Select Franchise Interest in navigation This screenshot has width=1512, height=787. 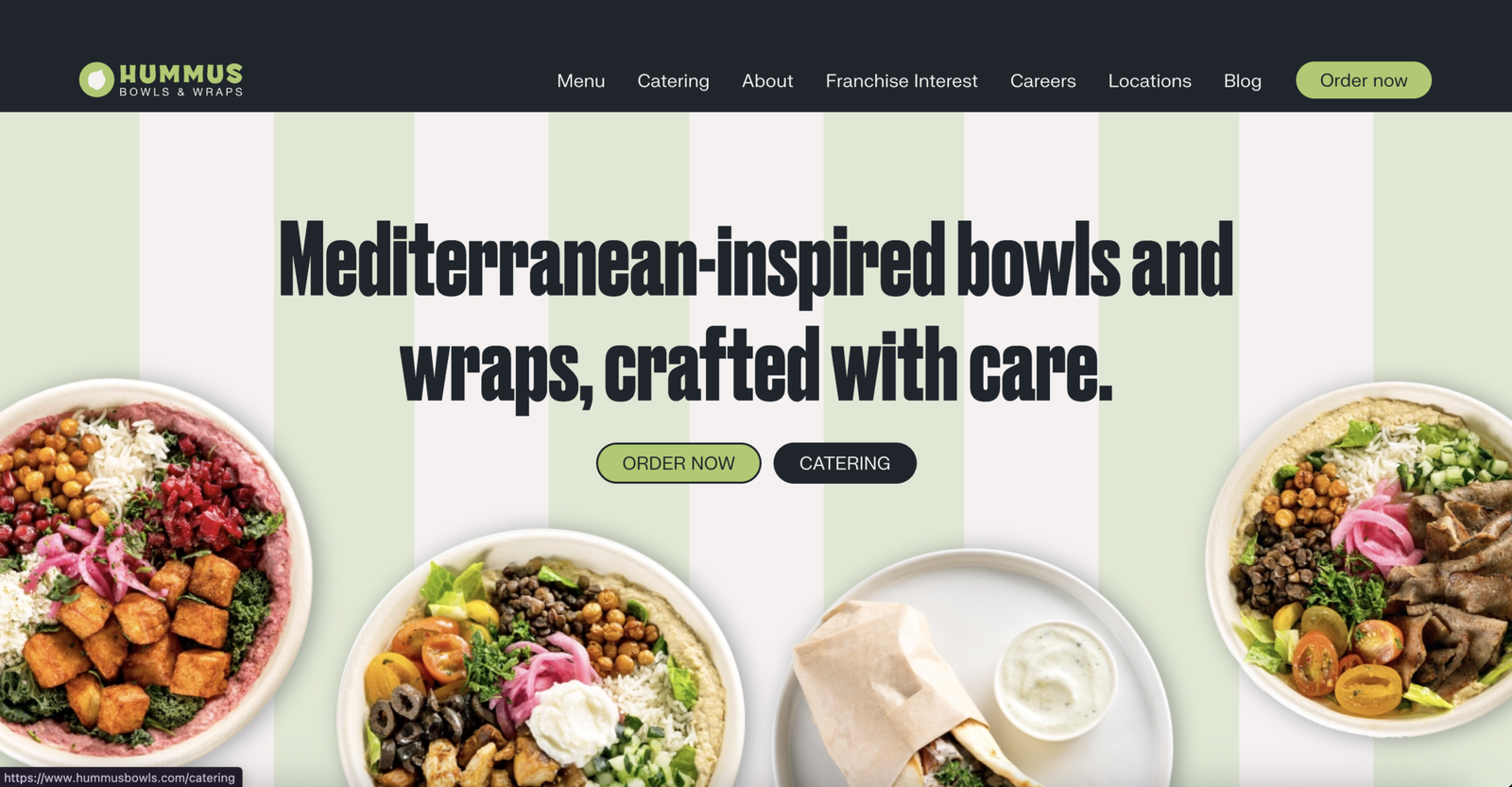pos(902,81)
